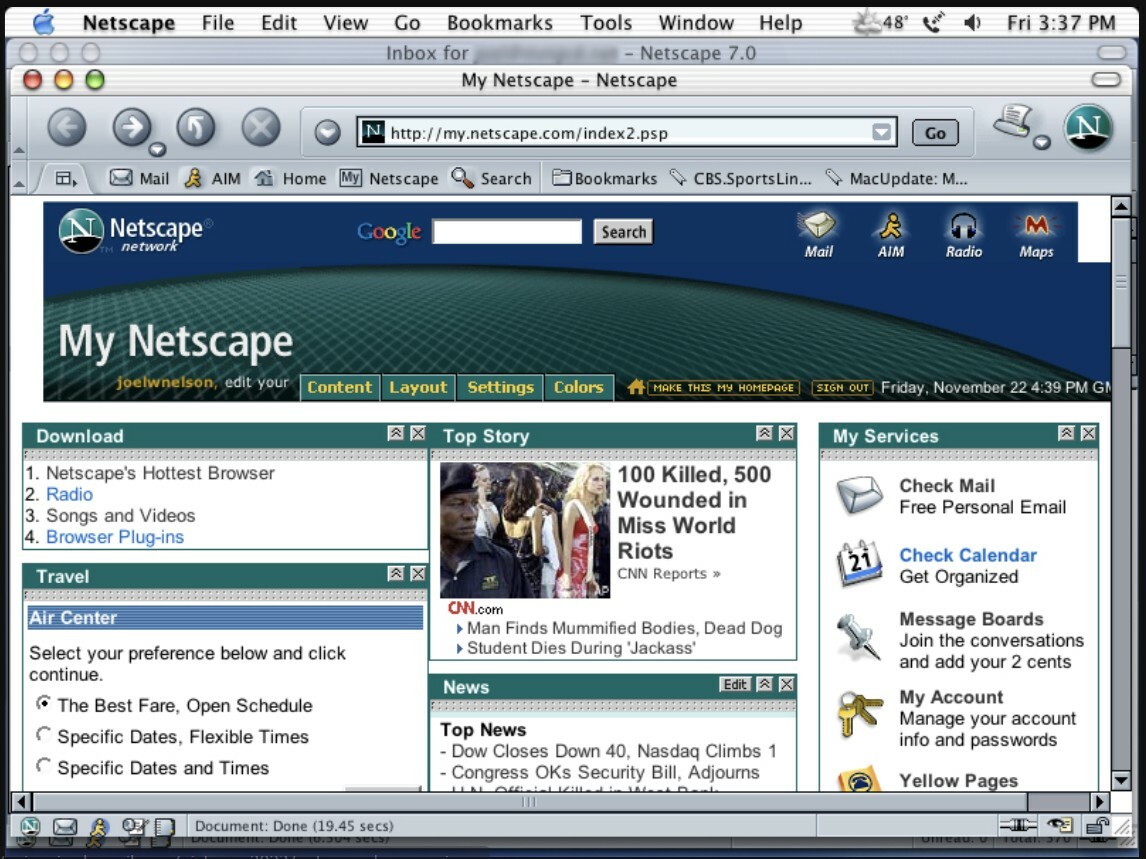The width and height of the screenshot is (1146, 859).
Task: Open Radio headphones icon in page header
Action: [963, 227]
